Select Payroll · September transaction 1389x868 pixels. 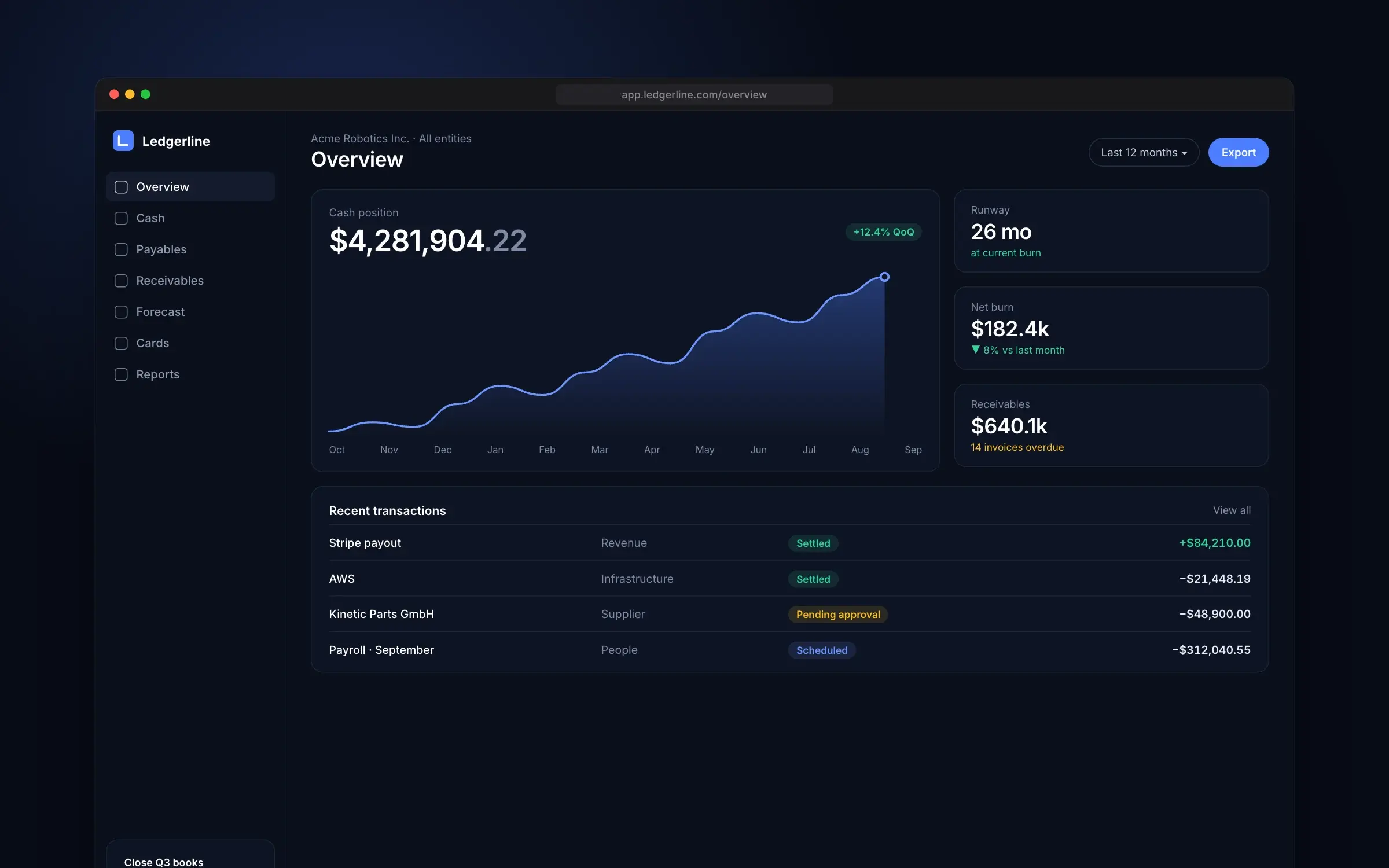381,650
